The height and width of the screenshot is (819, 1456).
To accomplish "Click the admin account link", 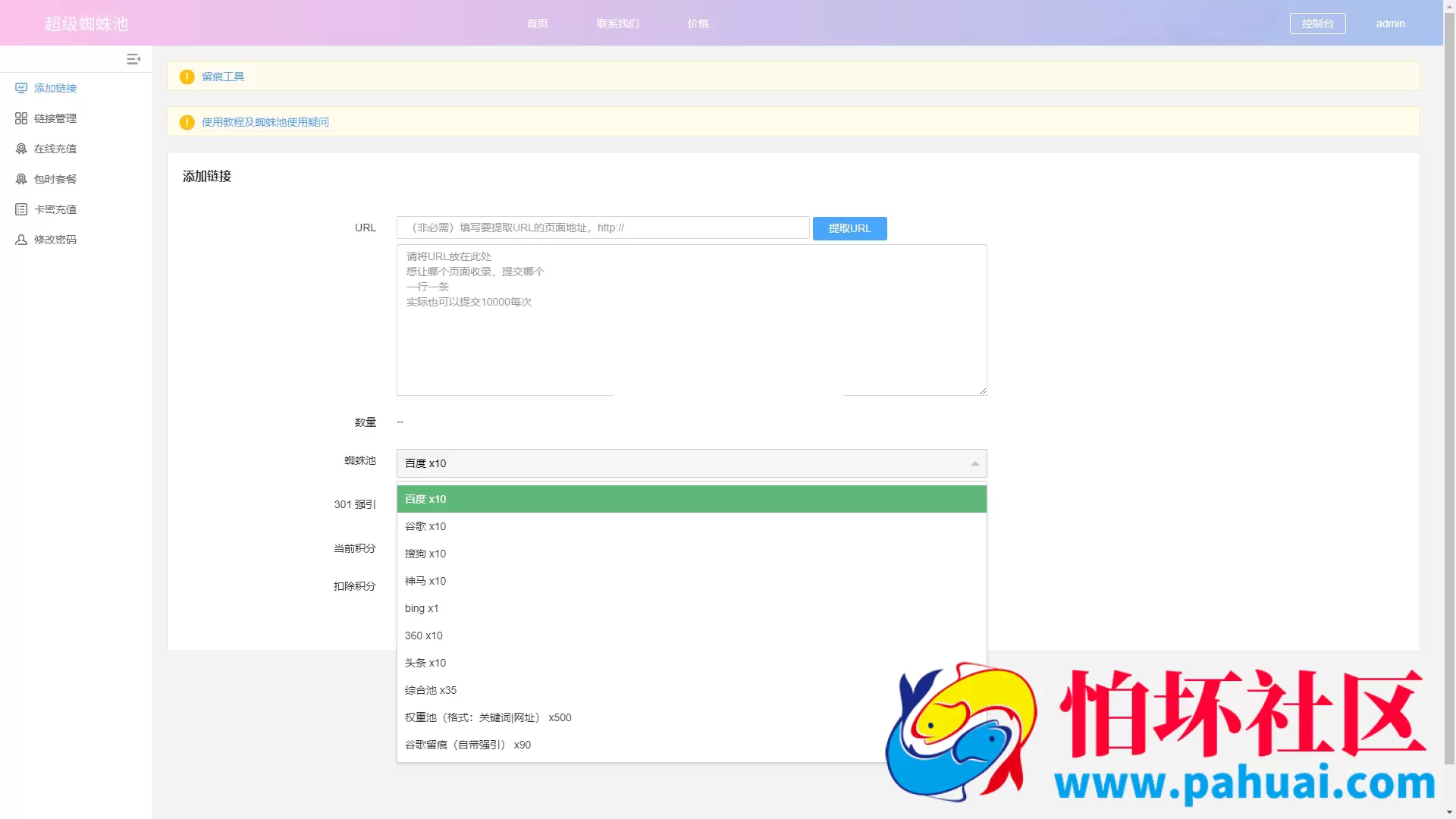I will click(1390, 24).
